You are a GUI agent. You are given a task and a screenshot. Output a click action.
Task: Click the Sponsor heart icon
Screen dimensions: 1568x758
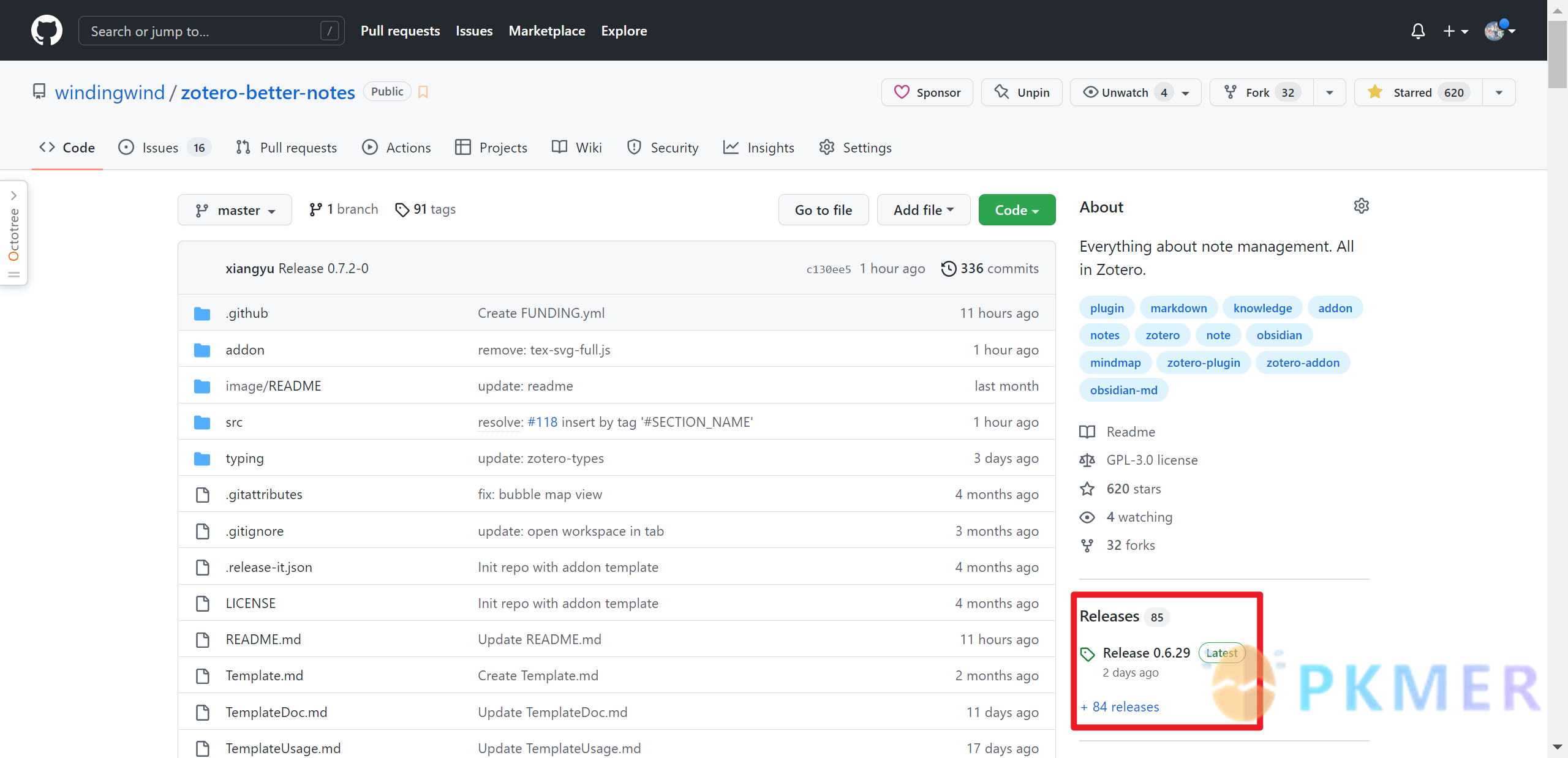click(900, 92)
